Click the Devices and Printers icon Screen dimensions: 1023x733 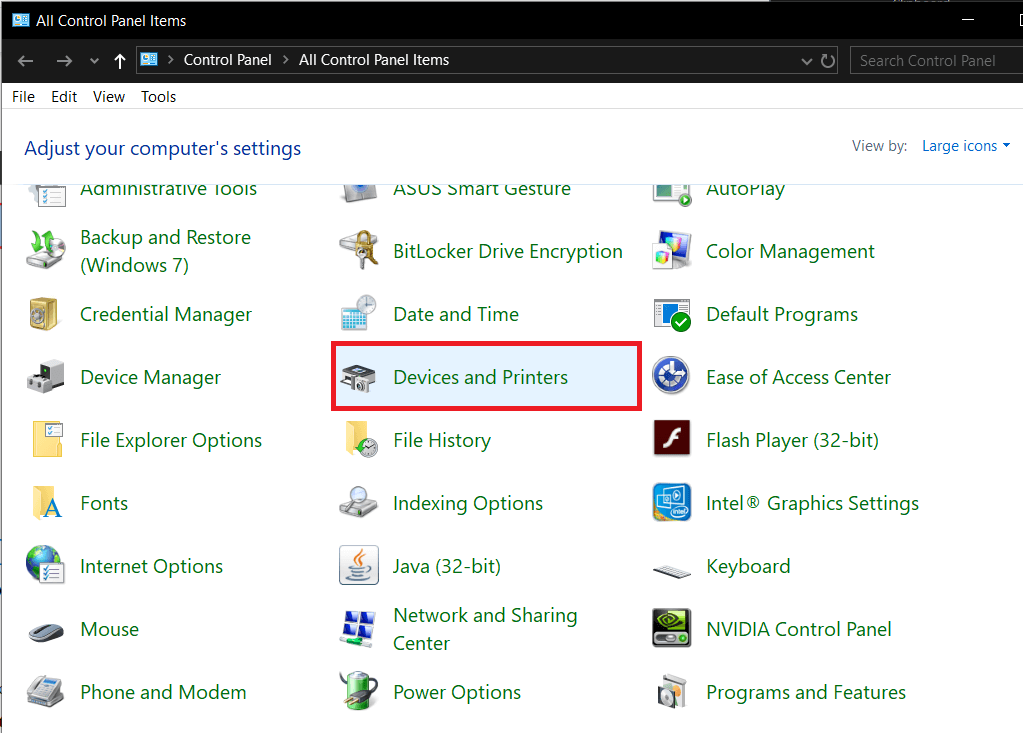pos(358,378)
